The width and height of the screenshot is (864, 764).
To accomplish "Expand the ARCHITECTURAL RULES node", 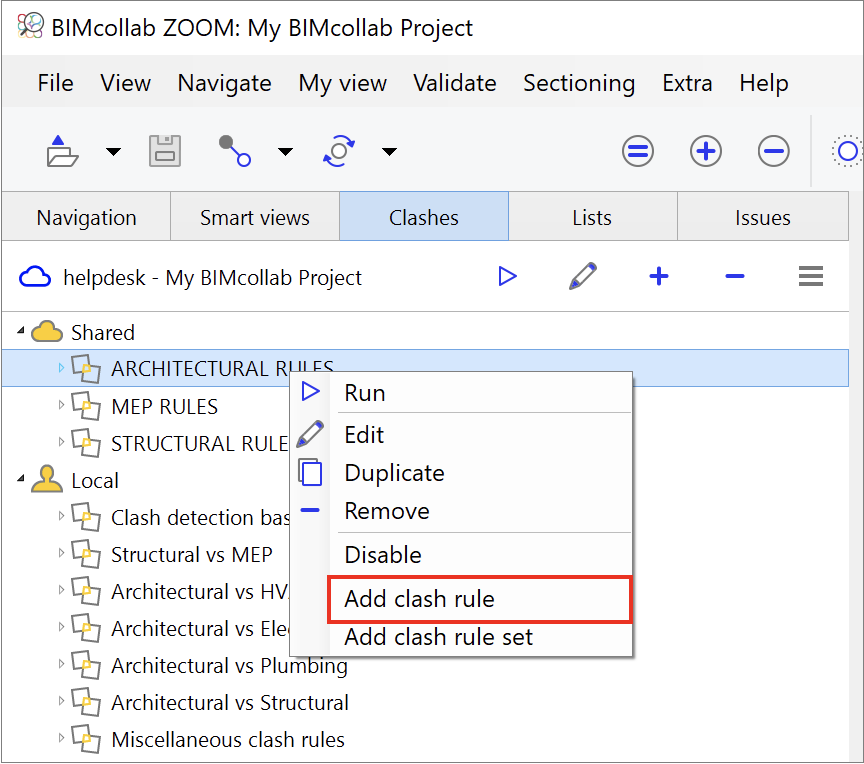I will point(61,368).
